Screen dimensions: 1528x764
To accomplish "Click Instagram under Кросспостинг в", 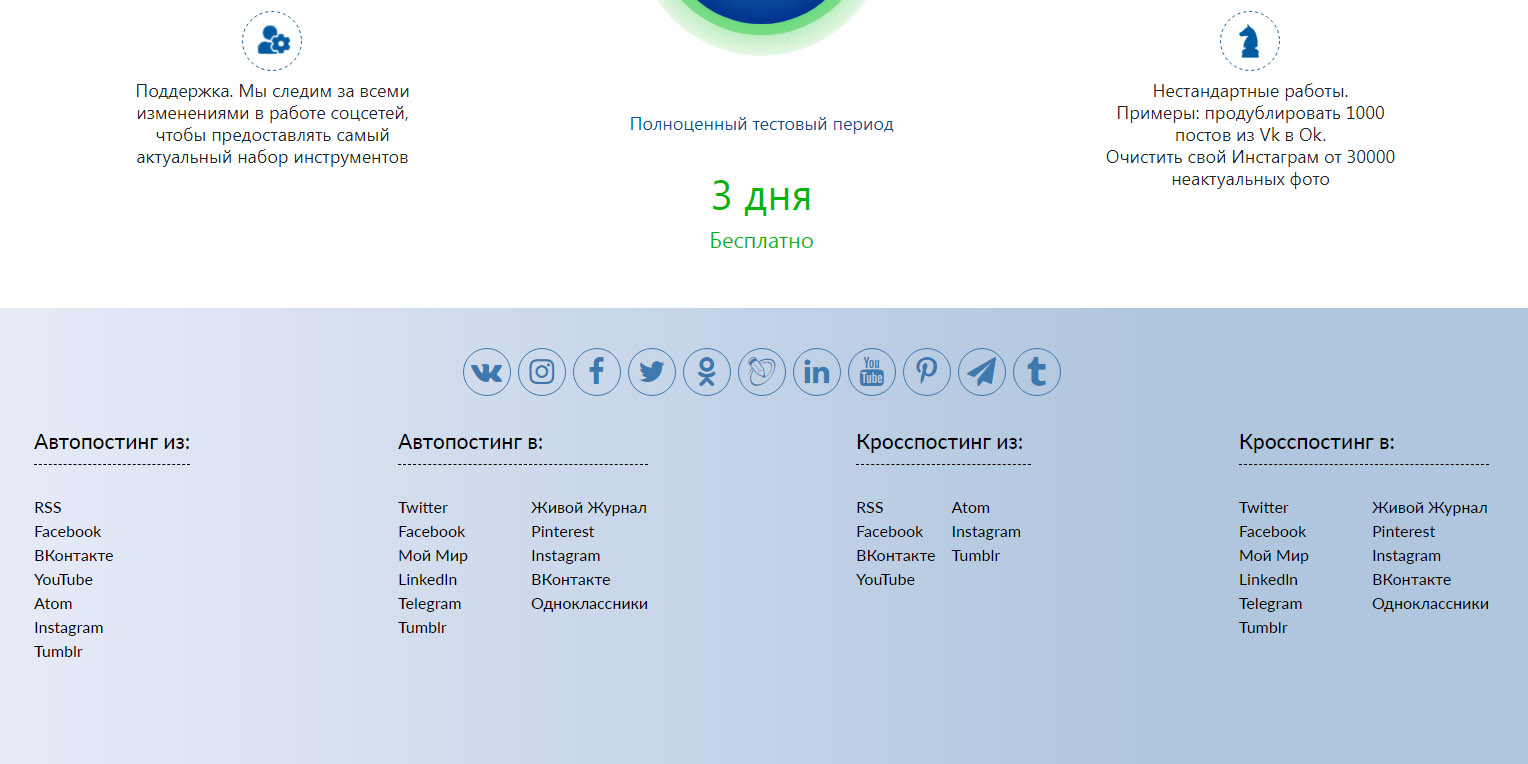I will [1407, 556].
